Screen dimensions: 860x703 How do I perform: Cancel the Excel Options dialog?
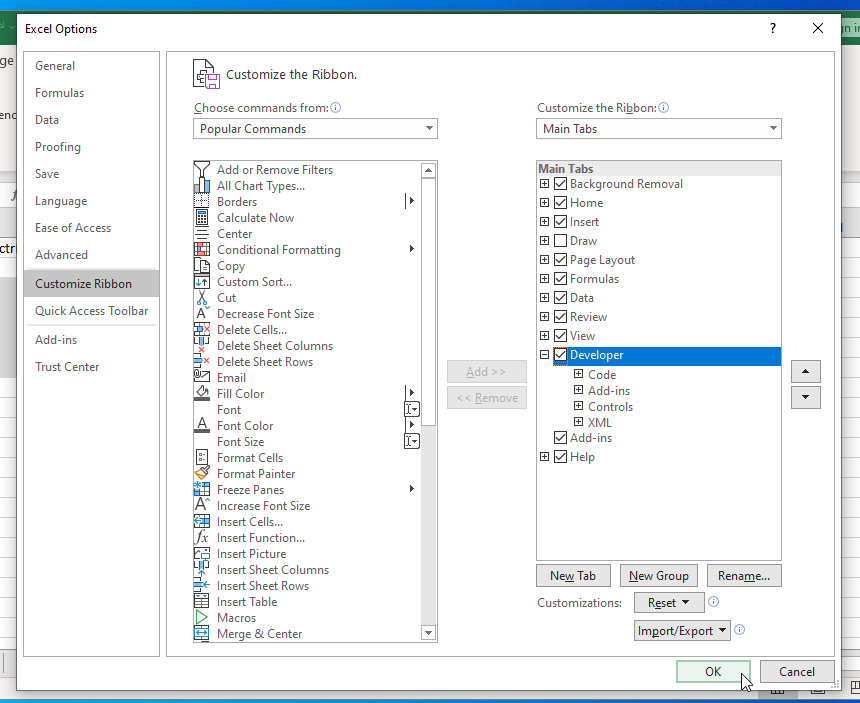point(797,672)
